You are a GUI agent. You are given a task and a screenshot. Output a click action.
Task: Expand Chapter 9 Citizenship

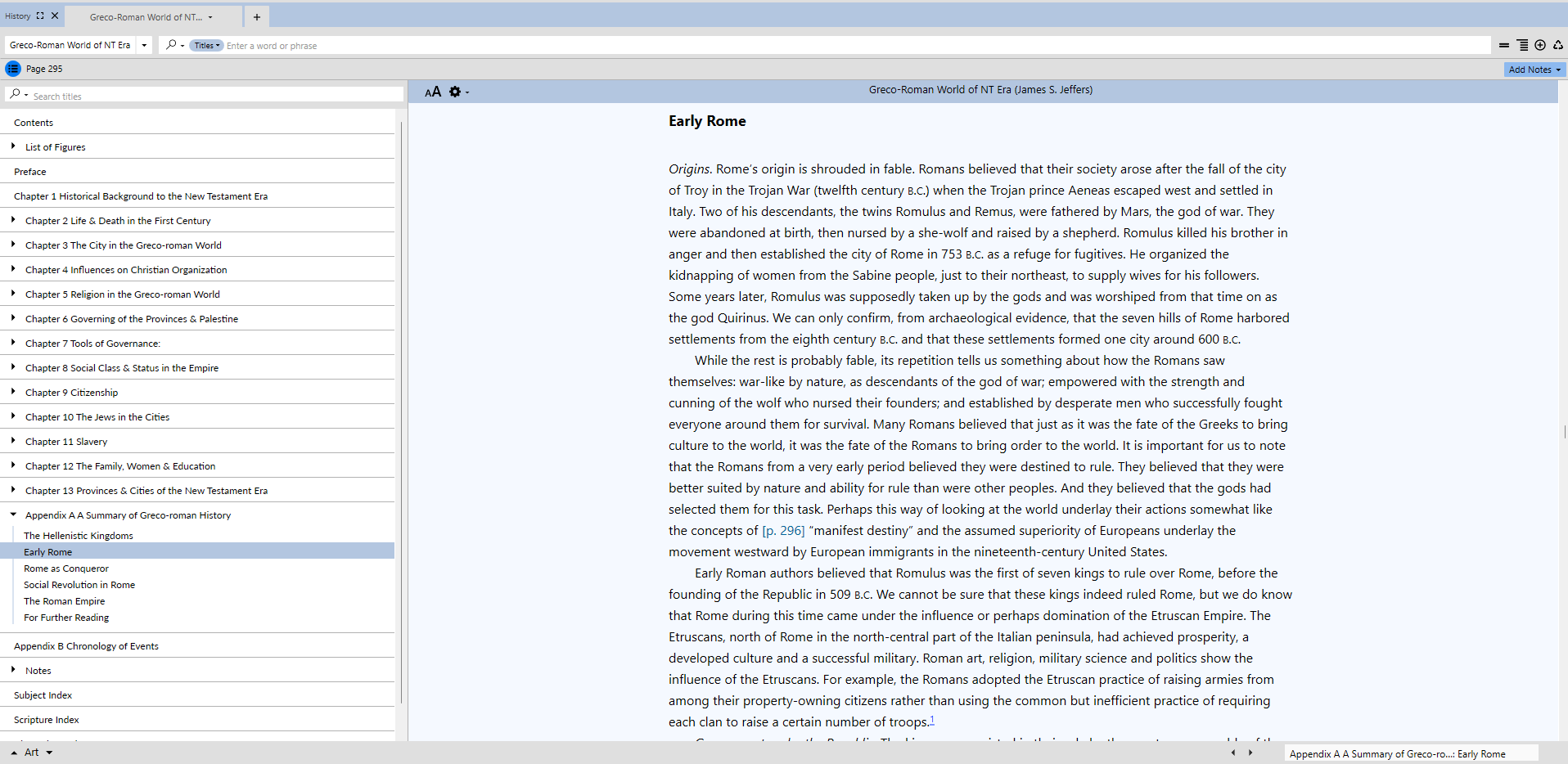[x=13, y=392]
